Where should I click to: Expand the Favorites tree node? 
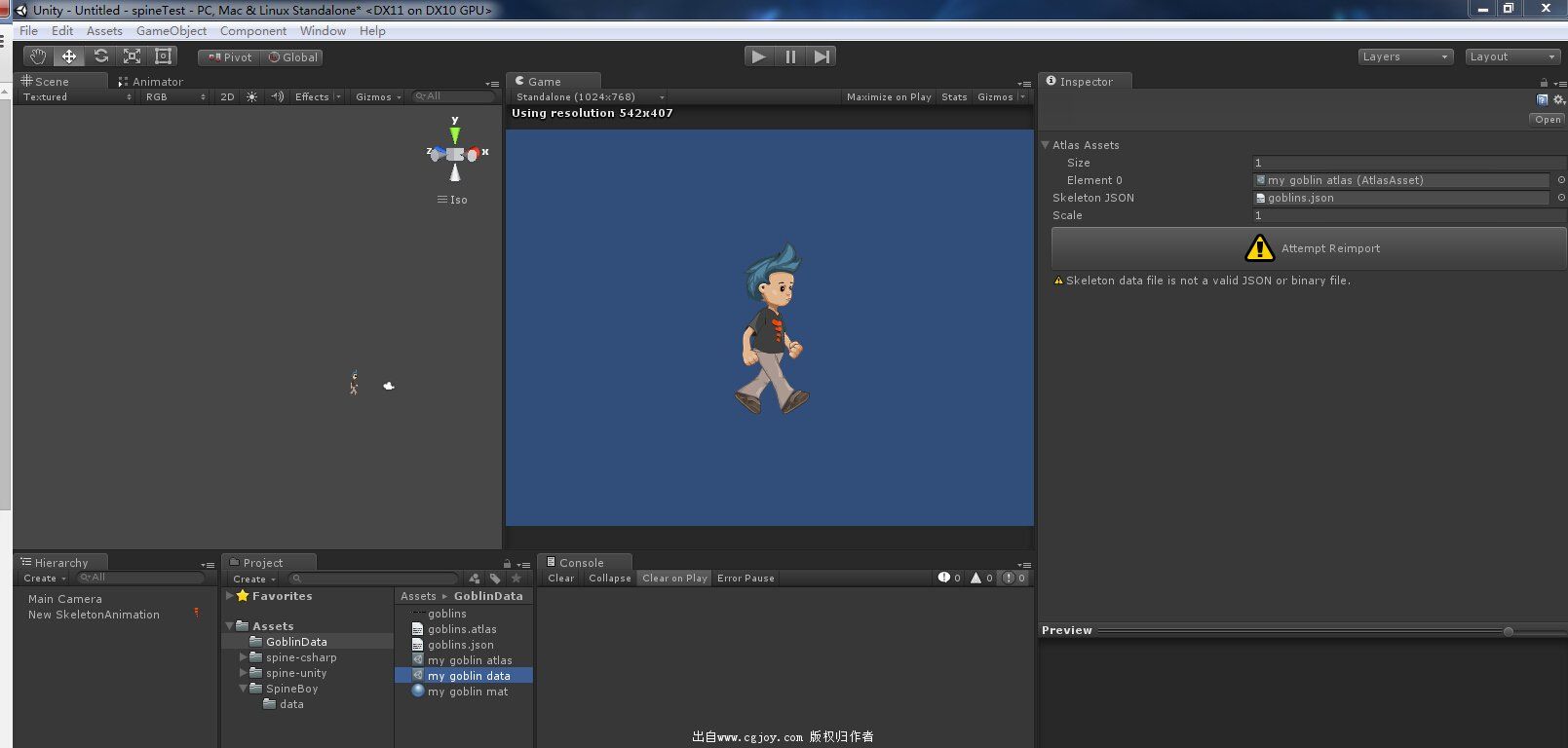[x=230, y=595]
